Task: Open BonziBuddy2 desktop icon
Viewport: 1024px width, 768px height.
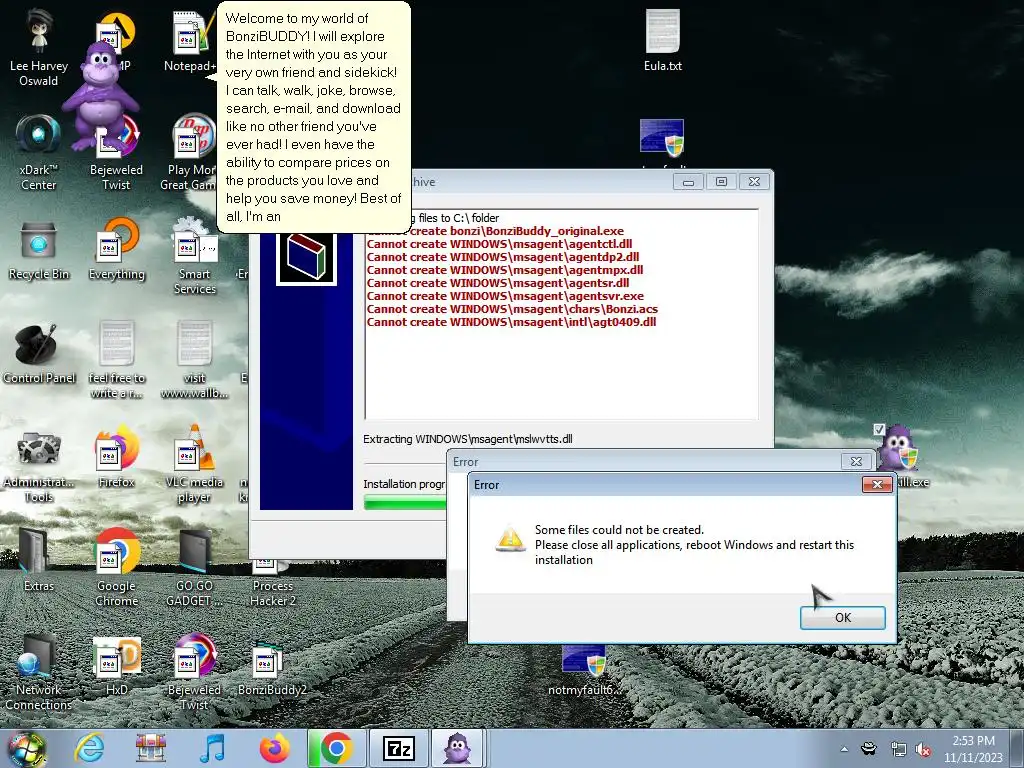Action: click(x=272, y=669)
